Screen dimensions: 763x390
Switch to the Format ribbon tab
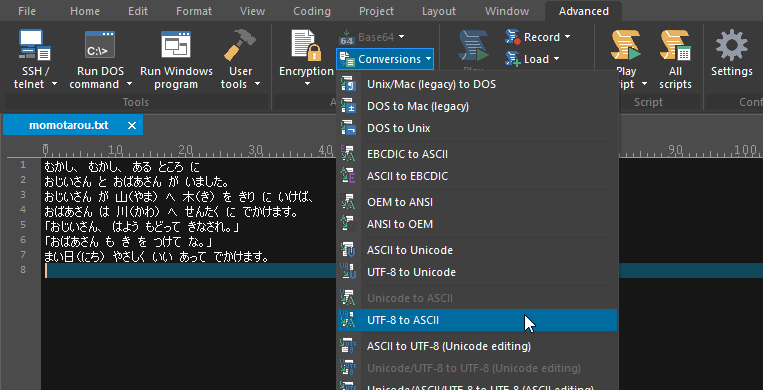(x=194, y=11)
